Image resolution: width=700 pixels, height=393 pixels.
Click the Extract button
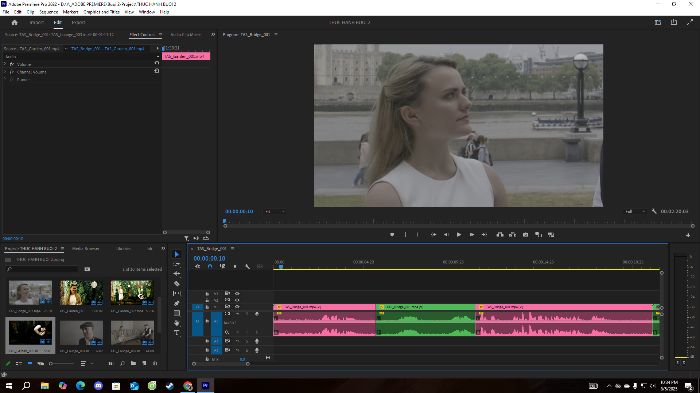tap(512, 234)
